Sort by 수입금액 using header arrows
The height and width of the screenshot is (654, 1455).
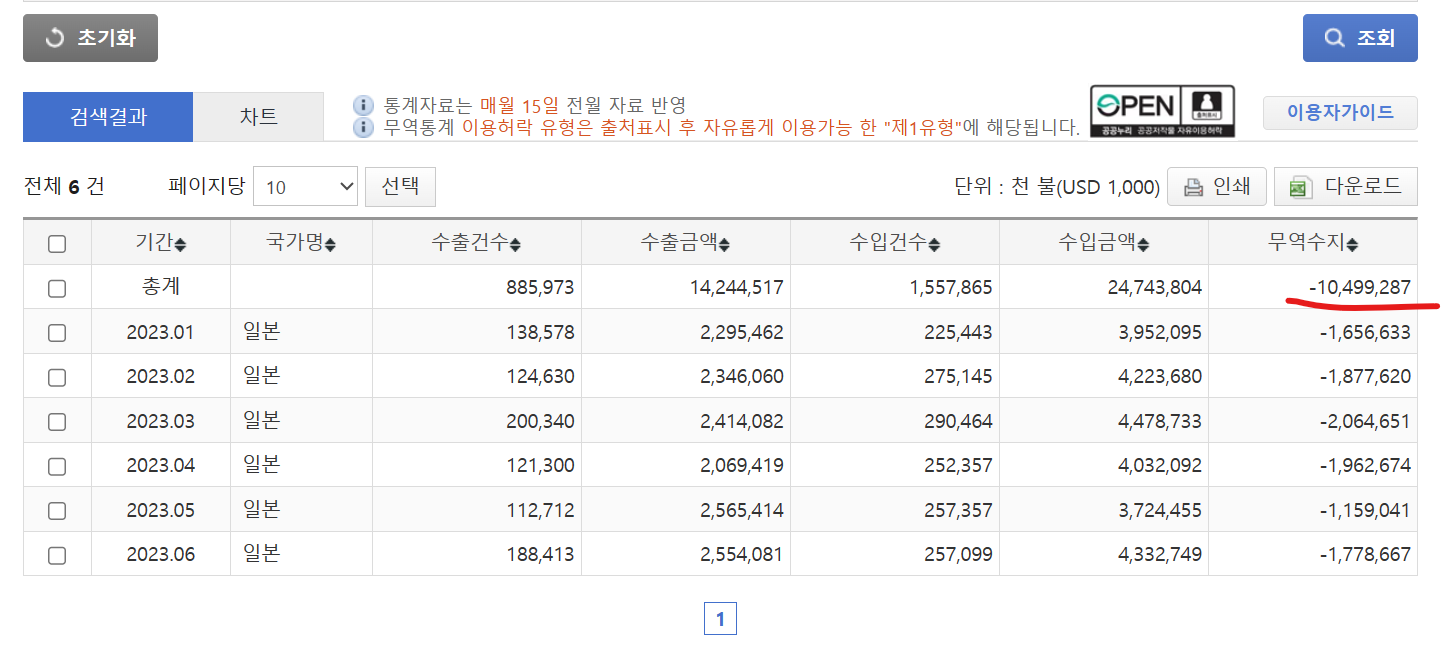coord(1142,244)
